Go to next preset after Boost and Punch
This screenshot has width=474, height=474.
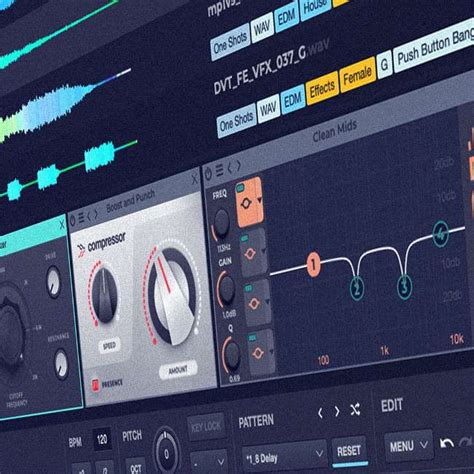click(96, 215)
